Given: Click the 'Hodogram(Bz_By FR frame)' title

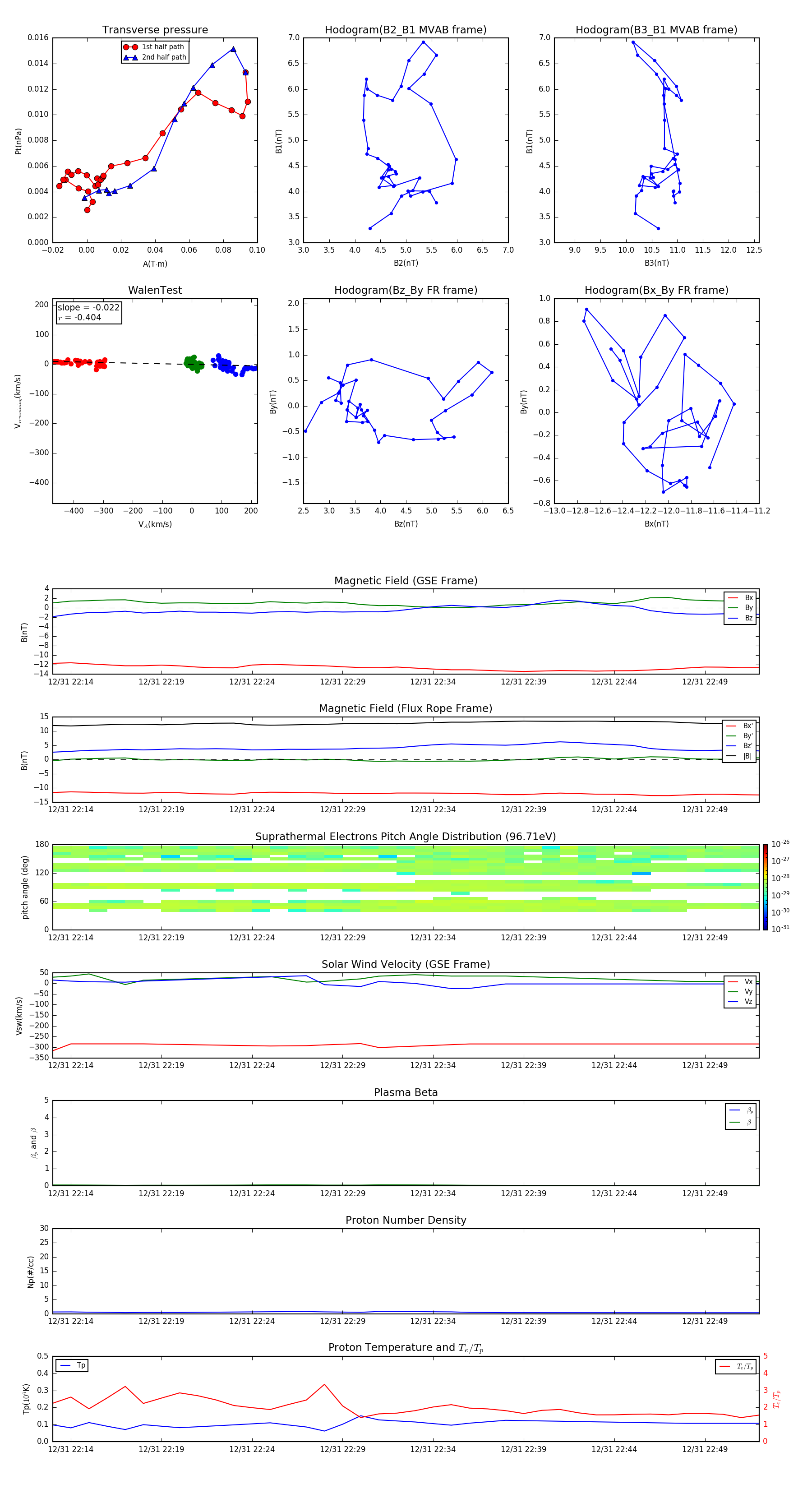Looking at the screenshot, I should [x=406, y=290].
